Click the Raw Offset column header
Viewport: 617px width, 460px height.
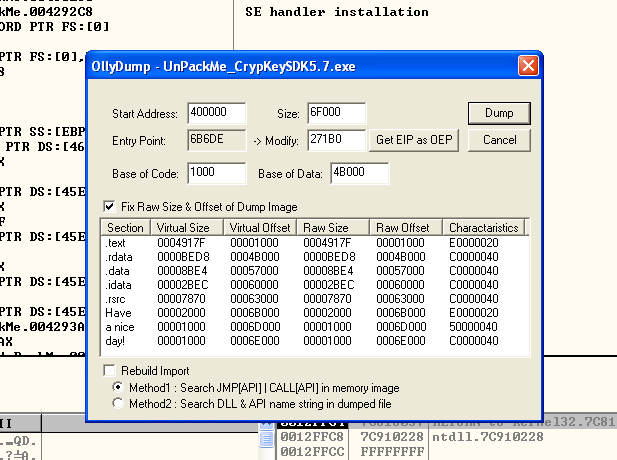[x=406, y=228]
